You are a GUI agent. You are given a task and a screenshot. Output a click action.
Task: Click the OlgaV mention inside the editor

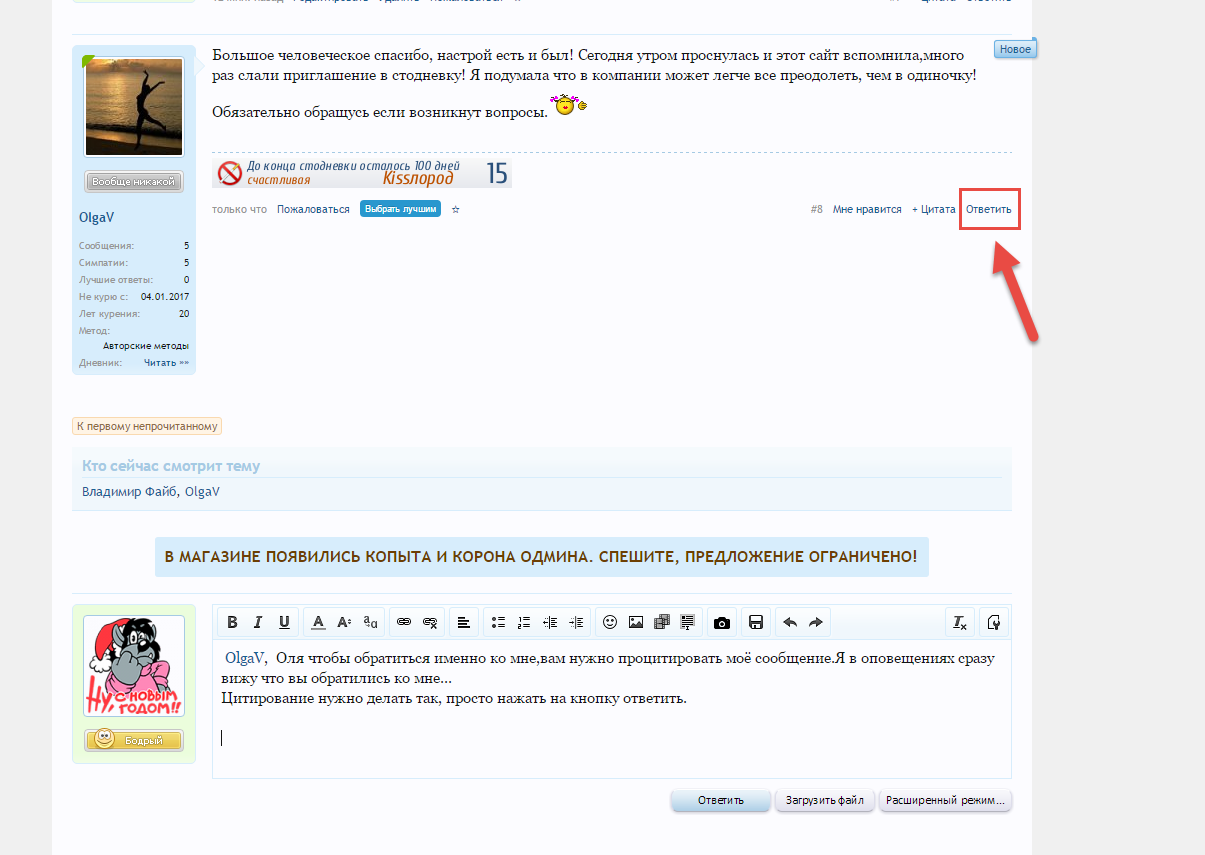coord(244,658)
